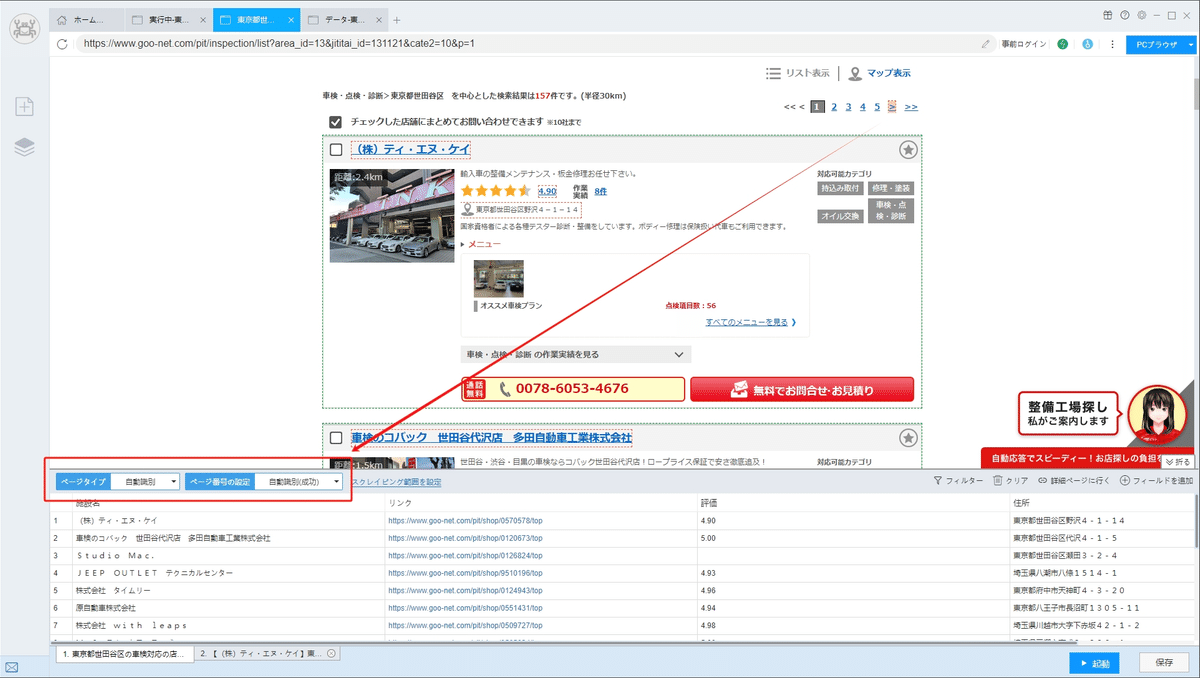Click 保存 save button
This screenshot has height=678, width=1200.
(1164, 663)
